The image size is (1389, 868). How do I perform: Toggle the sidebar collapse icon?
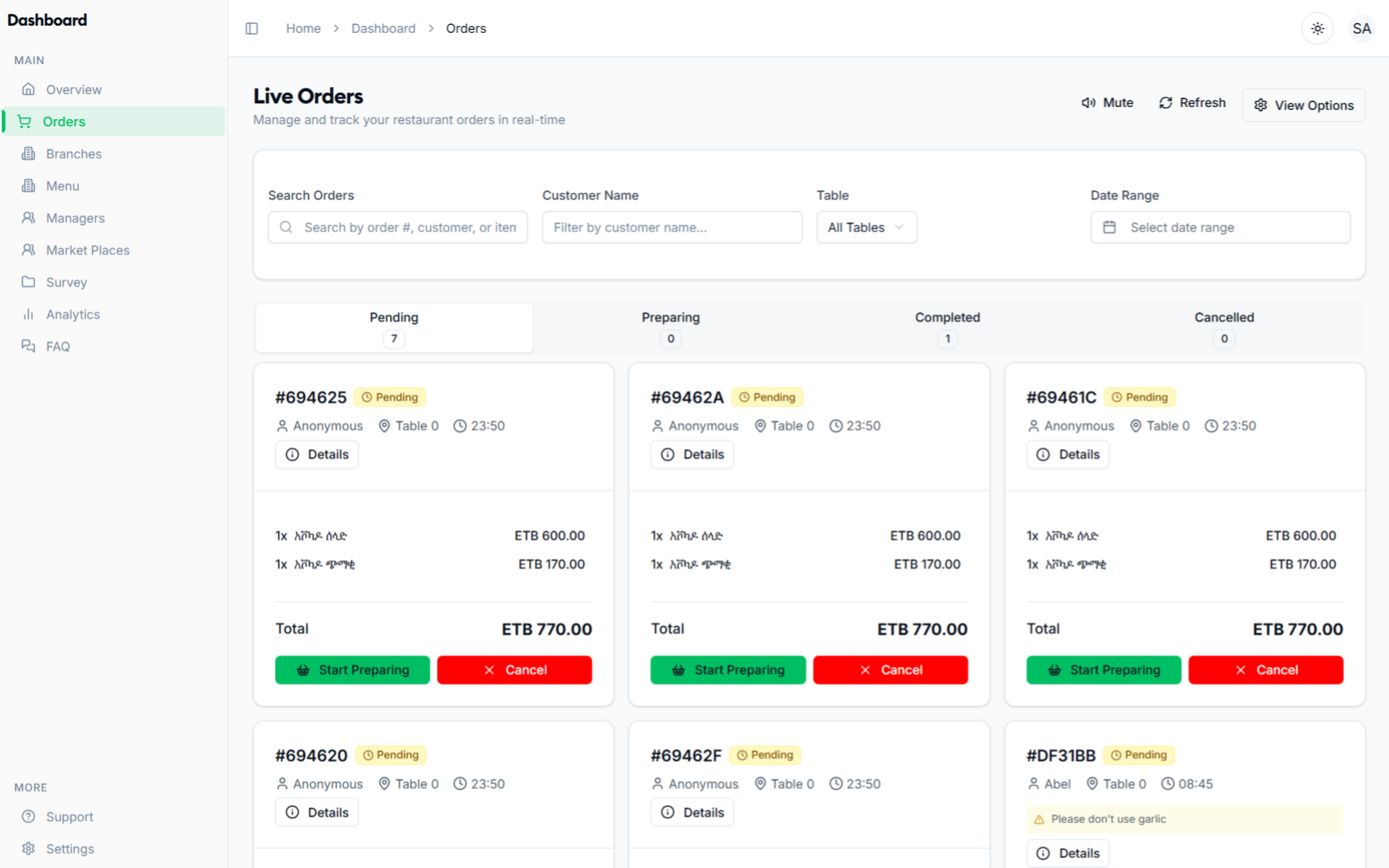click(x=252, y=29)
